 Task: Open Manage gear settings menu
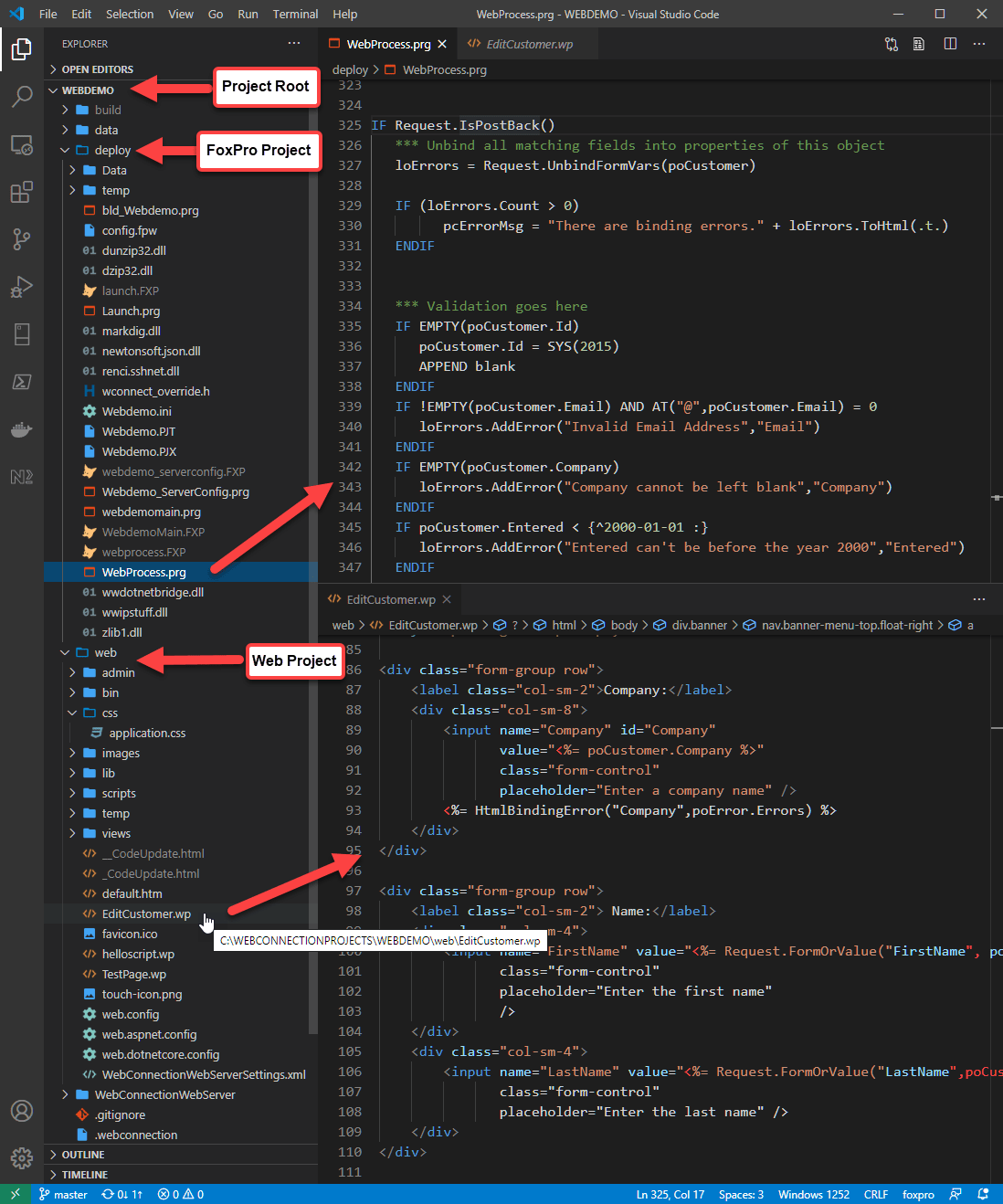tap(22, 1157)
